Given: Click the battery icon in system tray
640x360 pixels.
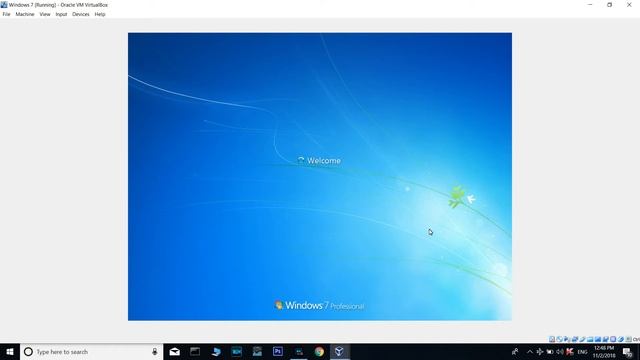Looking at the screenshot, I should click(550, 351).
